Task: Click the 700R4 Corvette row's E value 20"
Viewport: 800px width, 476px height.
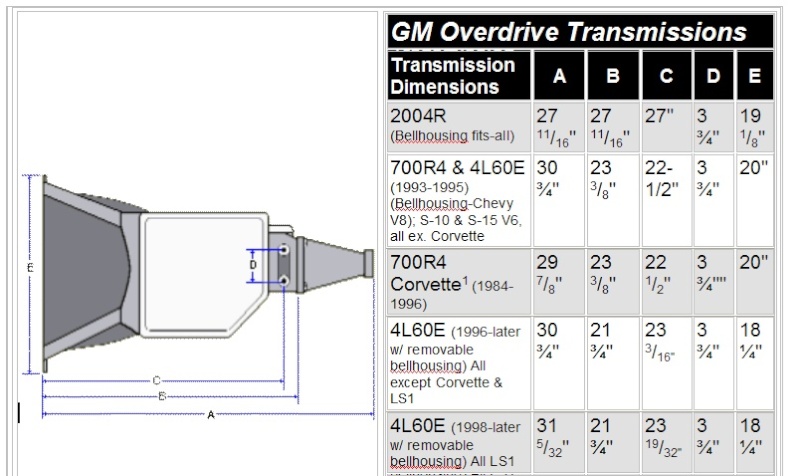Action: (755, 282)
